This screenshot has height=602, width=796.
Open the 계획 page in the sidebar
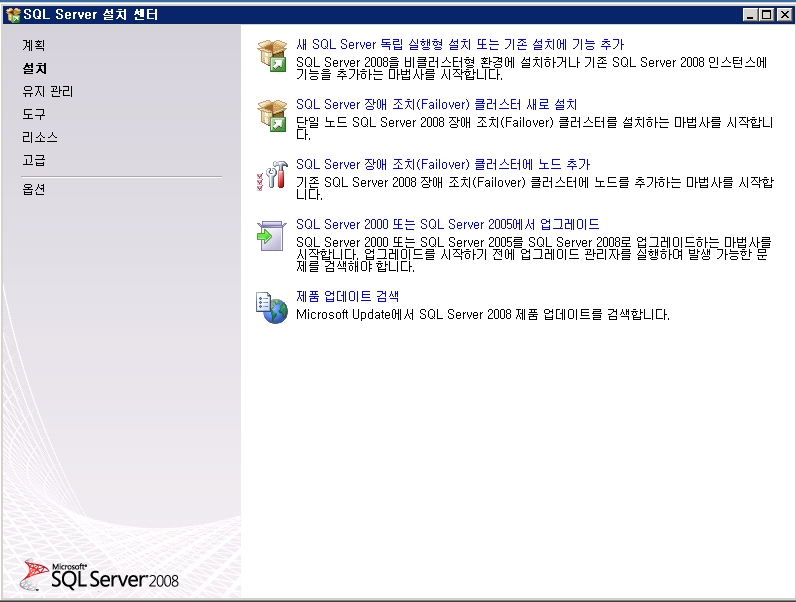pyautogui.click(x=34, y=45)
